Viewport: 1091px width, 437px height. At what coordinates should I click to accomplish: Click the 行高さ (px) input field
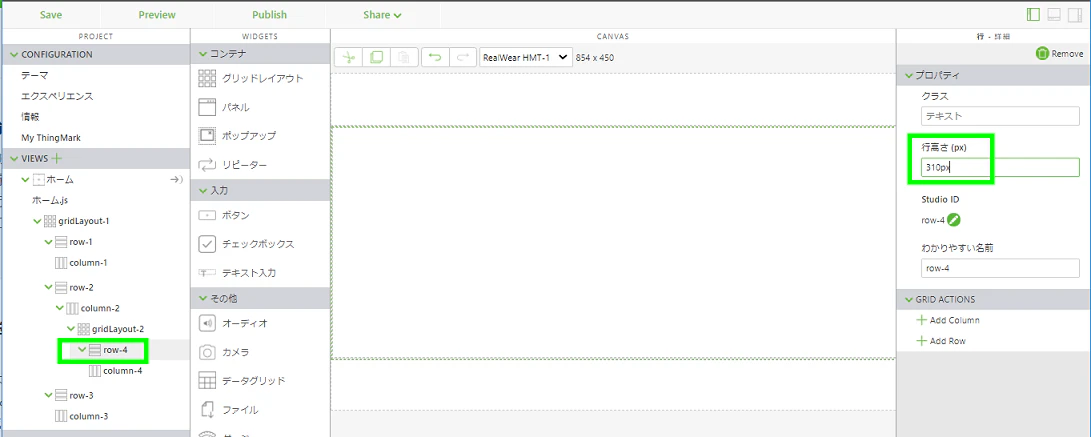coord(1000,167)
